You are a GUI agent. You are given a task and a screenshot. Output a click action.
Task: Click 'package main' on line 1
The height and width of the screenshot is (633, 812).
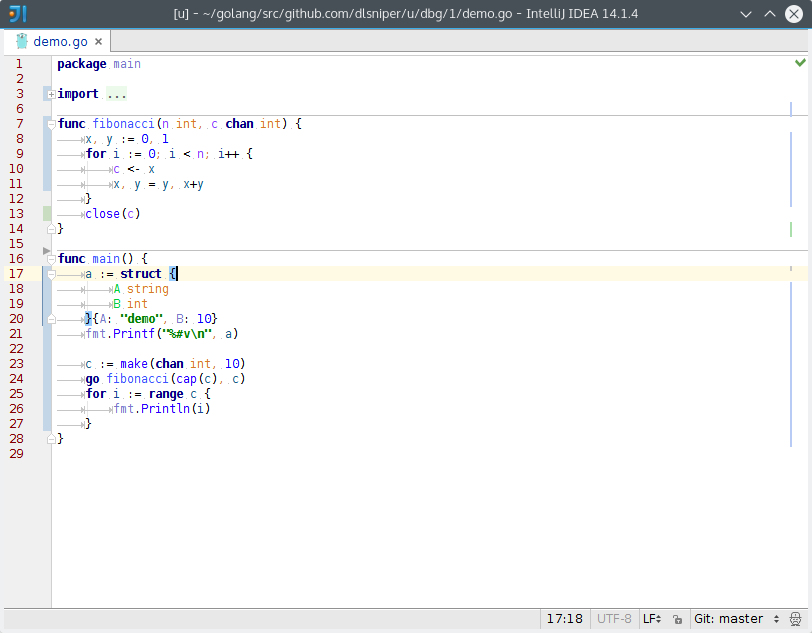99,64
